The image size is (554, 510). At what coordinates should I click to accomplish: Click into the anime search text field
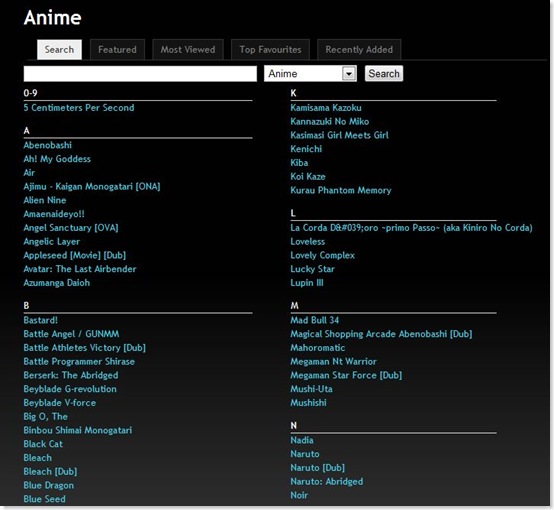(x=140, y=74)
